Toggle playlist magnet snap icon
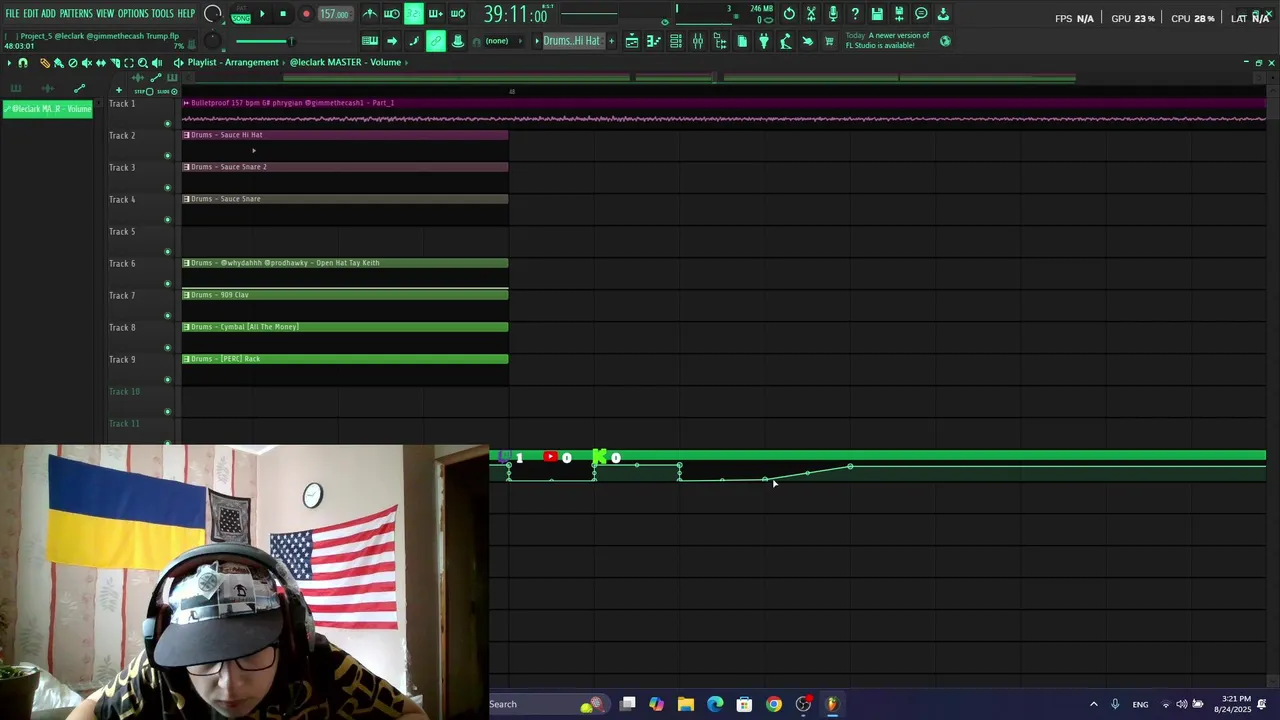The height and width of the screenshot is (720, 1280). pyautogui.click(x=23, y=63)
